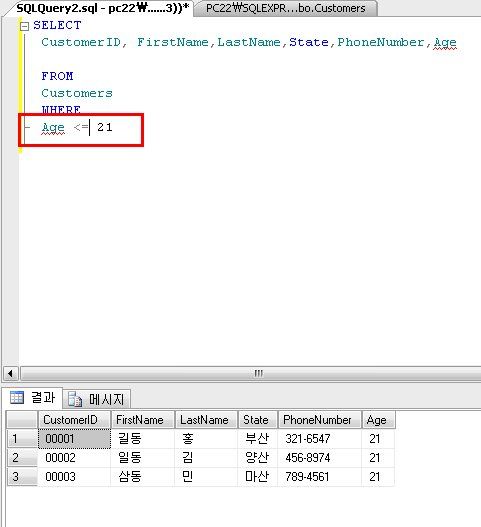Click phone number 456-8974
481x527 pixels.
pyautogui.click(x=320, y=458)
